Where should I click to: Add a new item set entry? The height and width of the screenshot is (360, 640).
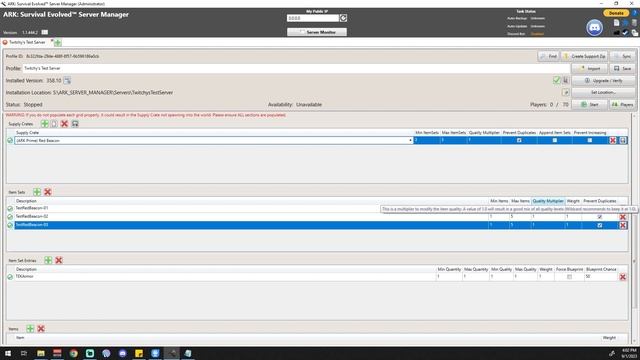coord(48,260)
